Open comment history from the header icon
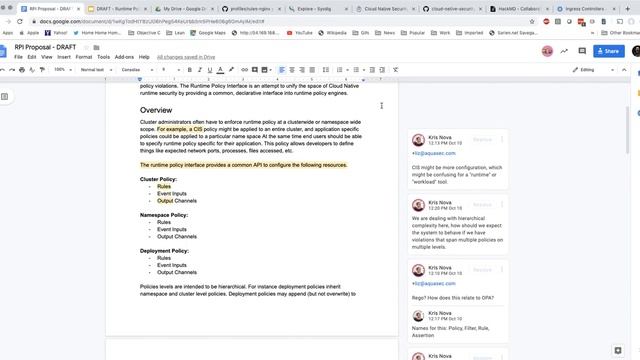The width and height of the screenshot is (640, 360). click(x=582, y=51)
